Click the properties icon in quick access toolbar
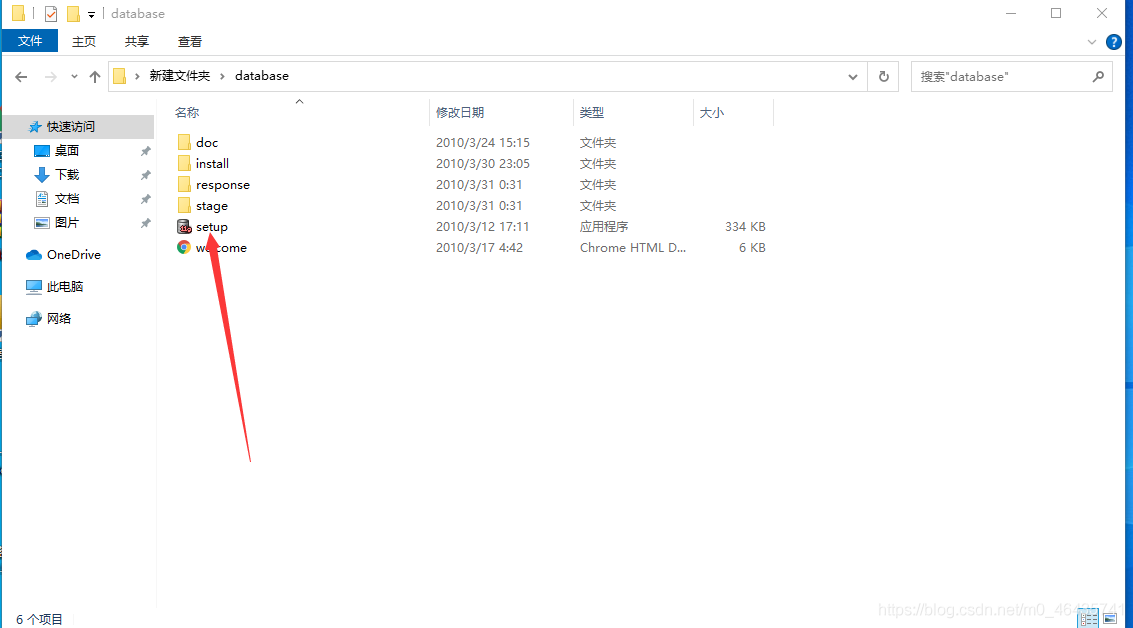 click(x=51, y=14)
